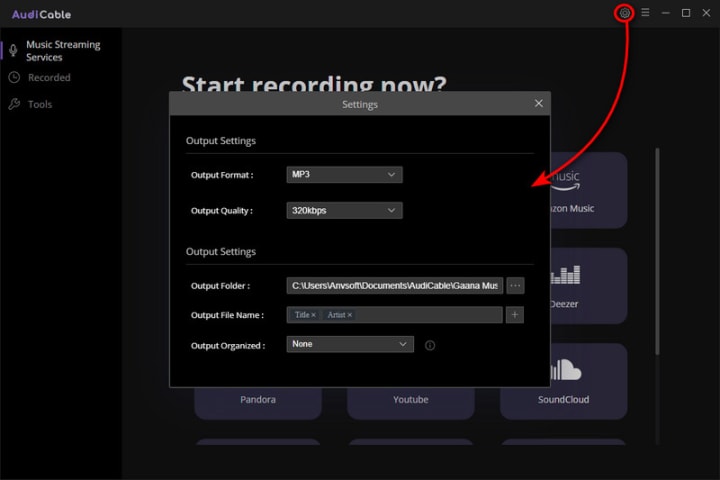Click the microphone icon beside Music Streaming Services
Screen dimensions: 720x480
point(13,50)
